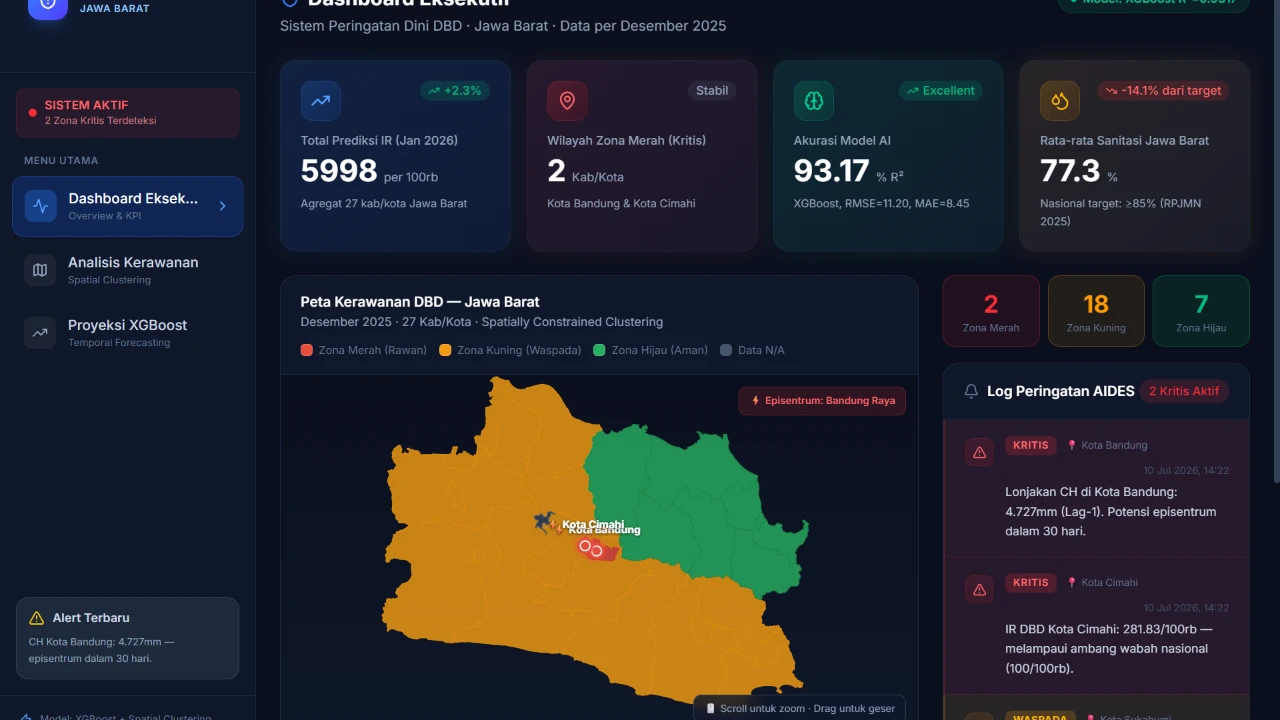This screenshot has height=720, width=1280.
Task: Click the chevron arrow on Dashboard Eksekutif item
Action: 222,206
